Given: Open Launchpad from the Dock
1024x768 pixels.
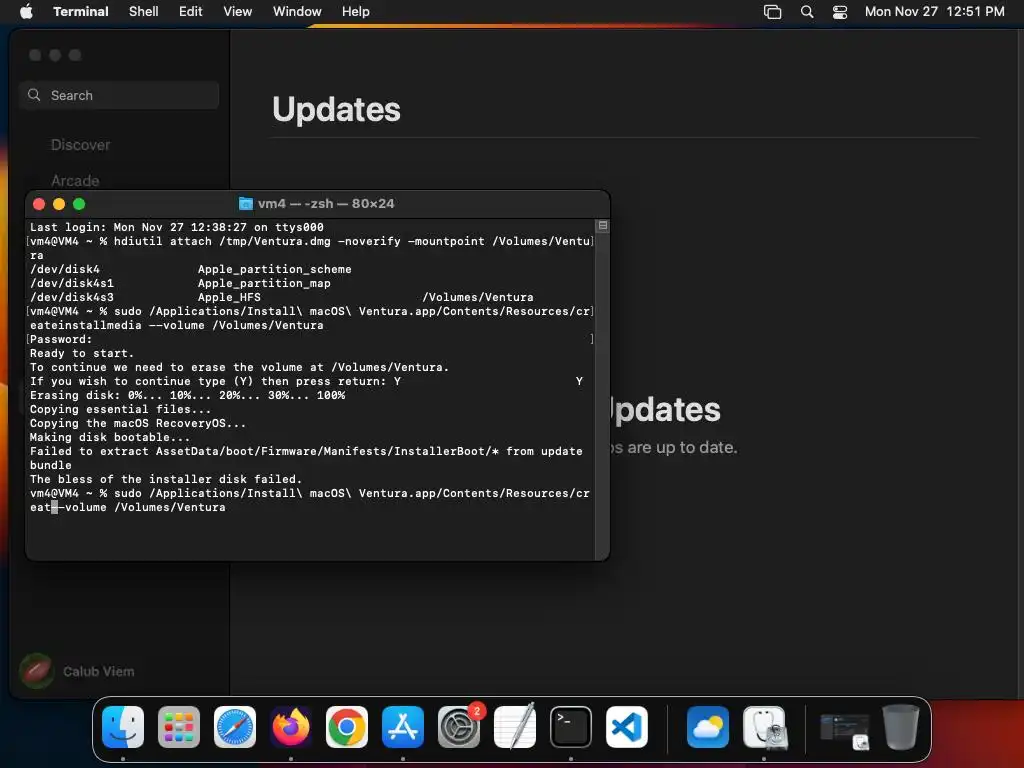Looking at the screenshot, I should coord(179,726).
